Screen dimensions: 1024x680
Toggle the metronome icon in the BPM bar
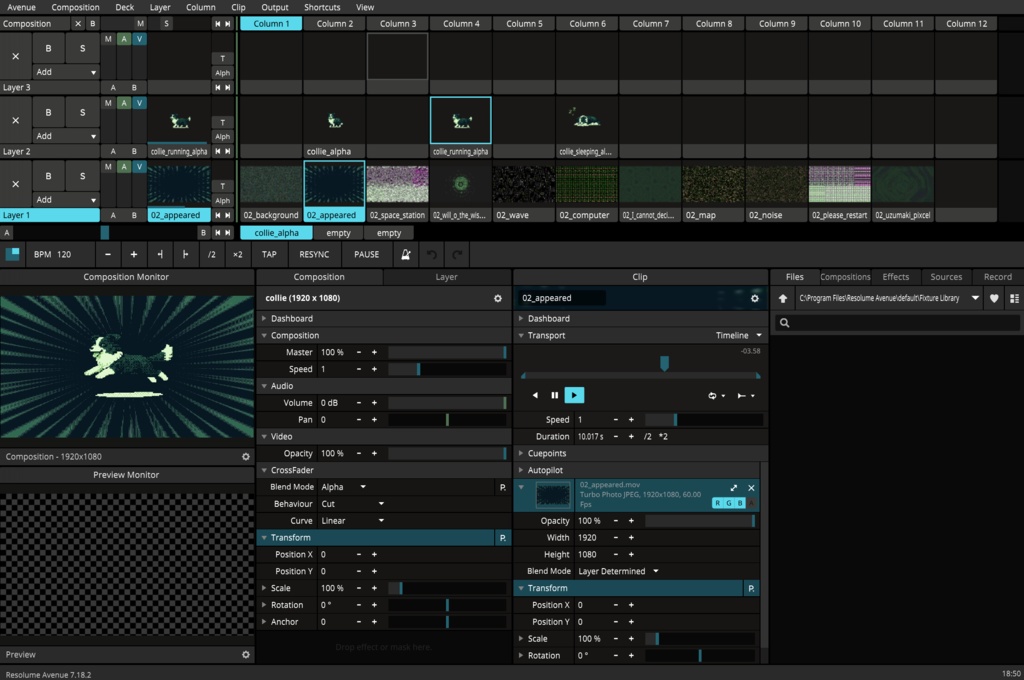coord(406,254)
